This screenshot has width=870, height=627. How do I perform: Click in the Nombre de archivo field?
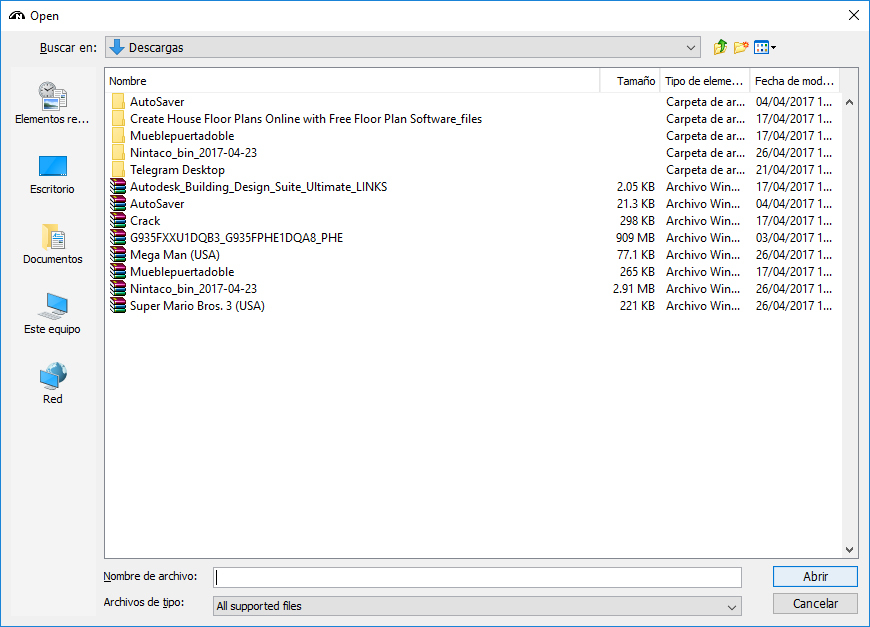click(477, 578)
